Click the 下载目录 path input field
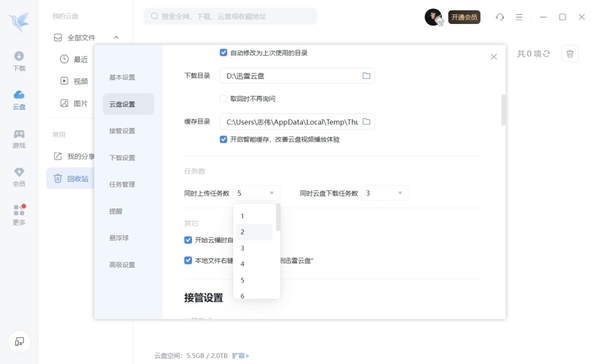Image resolution: width=600 pixels, height=364 pixels. tap(297, 76)
